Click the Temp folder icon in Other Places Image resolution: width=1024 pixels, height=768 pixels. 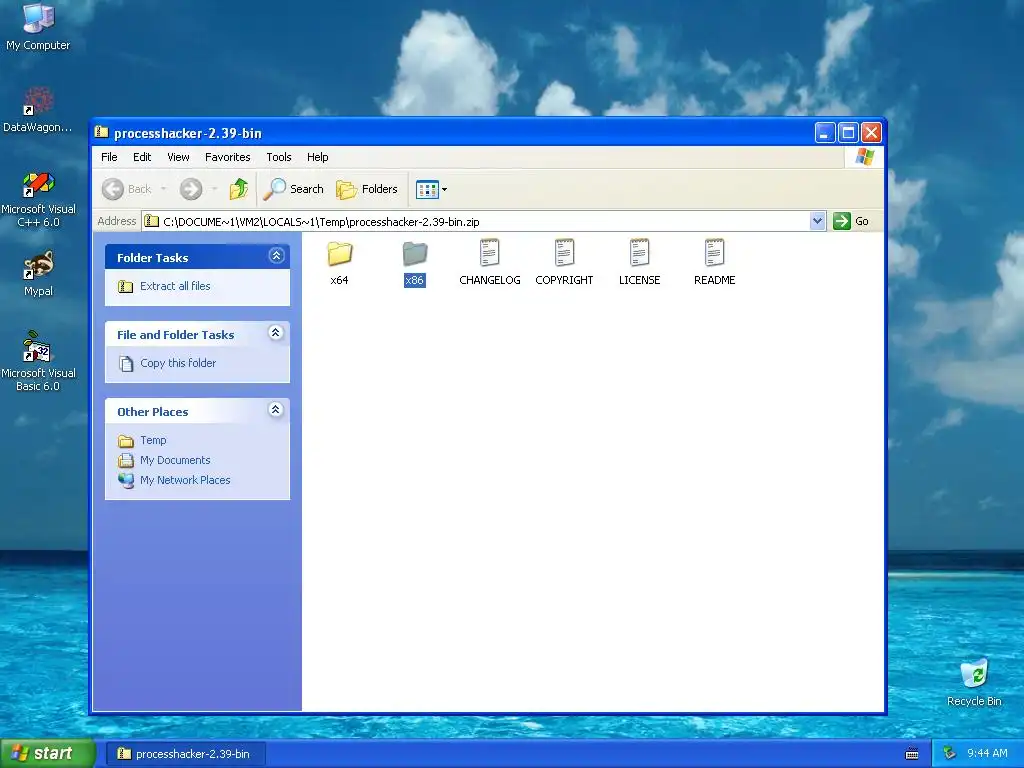point(125,441)
